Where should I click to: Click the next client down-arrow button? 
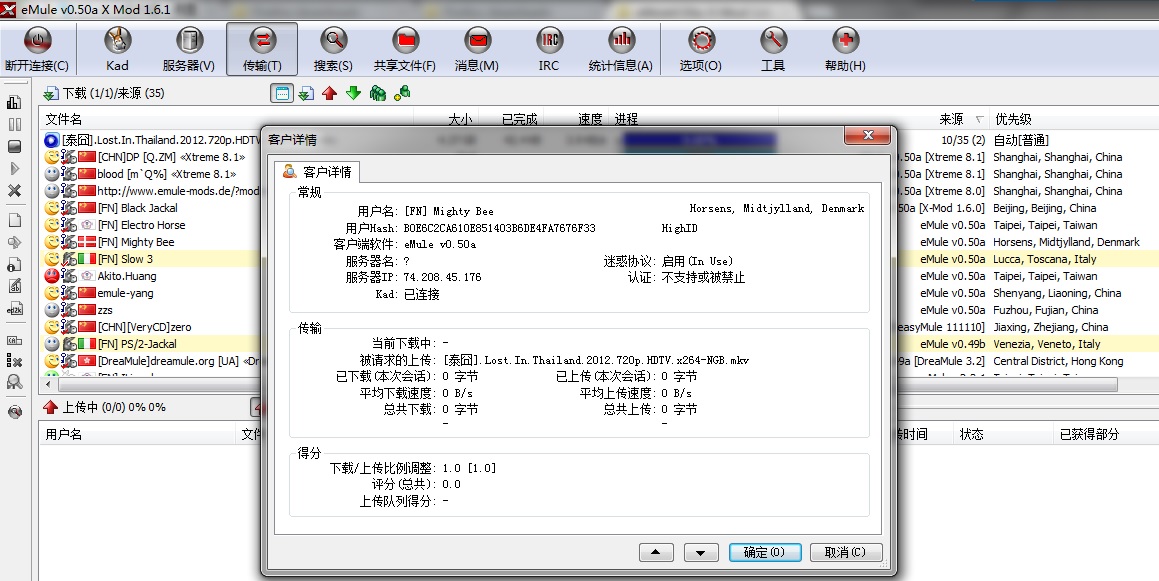pyautogui.click(x=701, y=552)
